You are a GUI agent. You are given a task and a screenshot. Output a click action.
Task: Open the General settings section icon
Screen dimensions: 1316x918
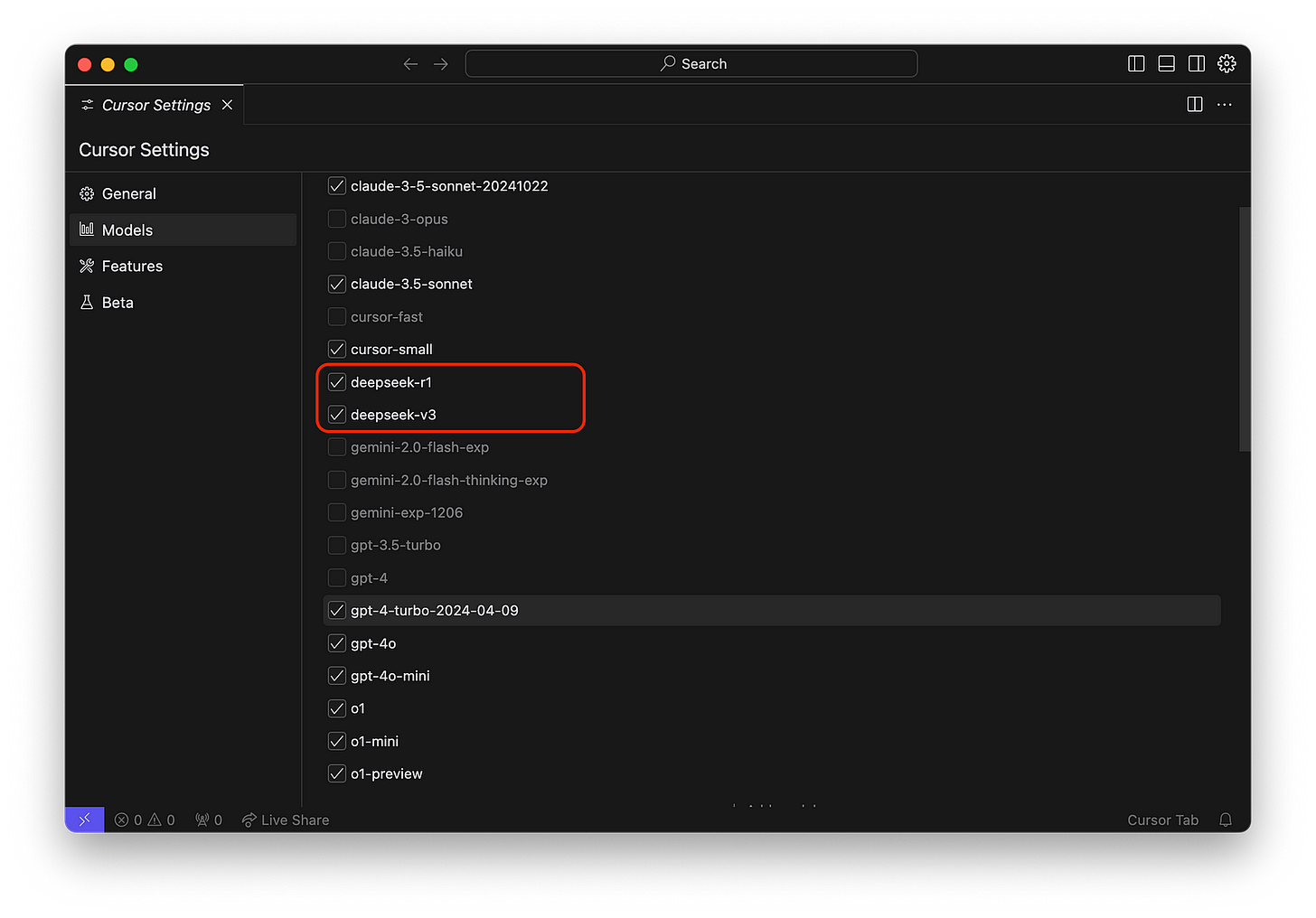pos(87,193)
